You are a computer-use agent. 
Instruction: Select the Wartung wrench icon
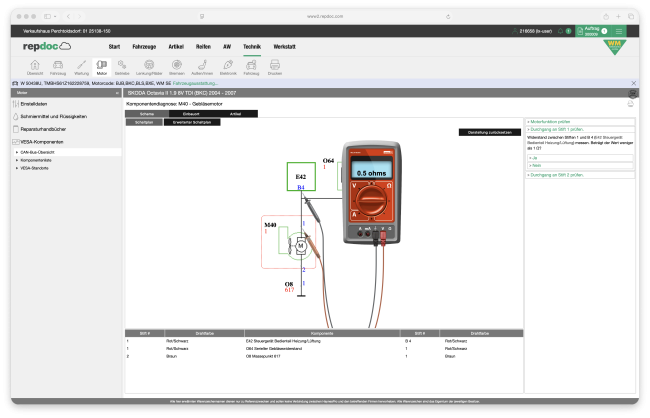tap(81, 66)
